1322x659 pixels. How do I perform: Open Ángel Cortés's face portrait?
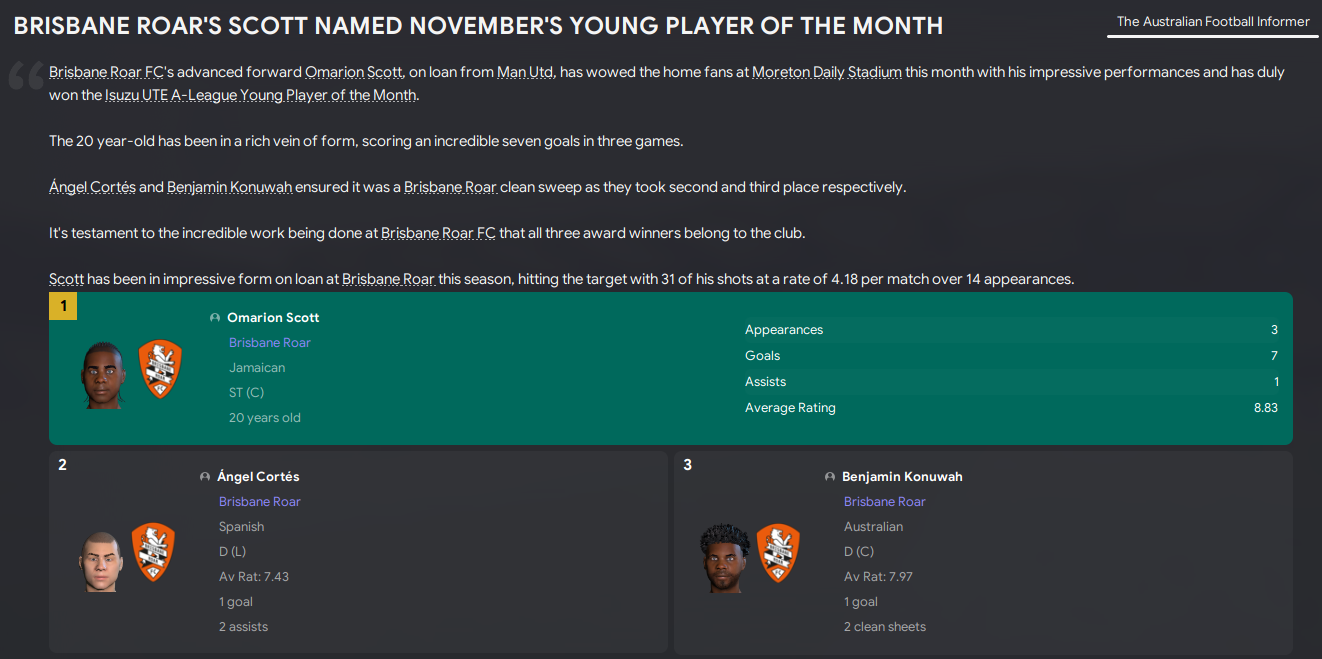100,560
